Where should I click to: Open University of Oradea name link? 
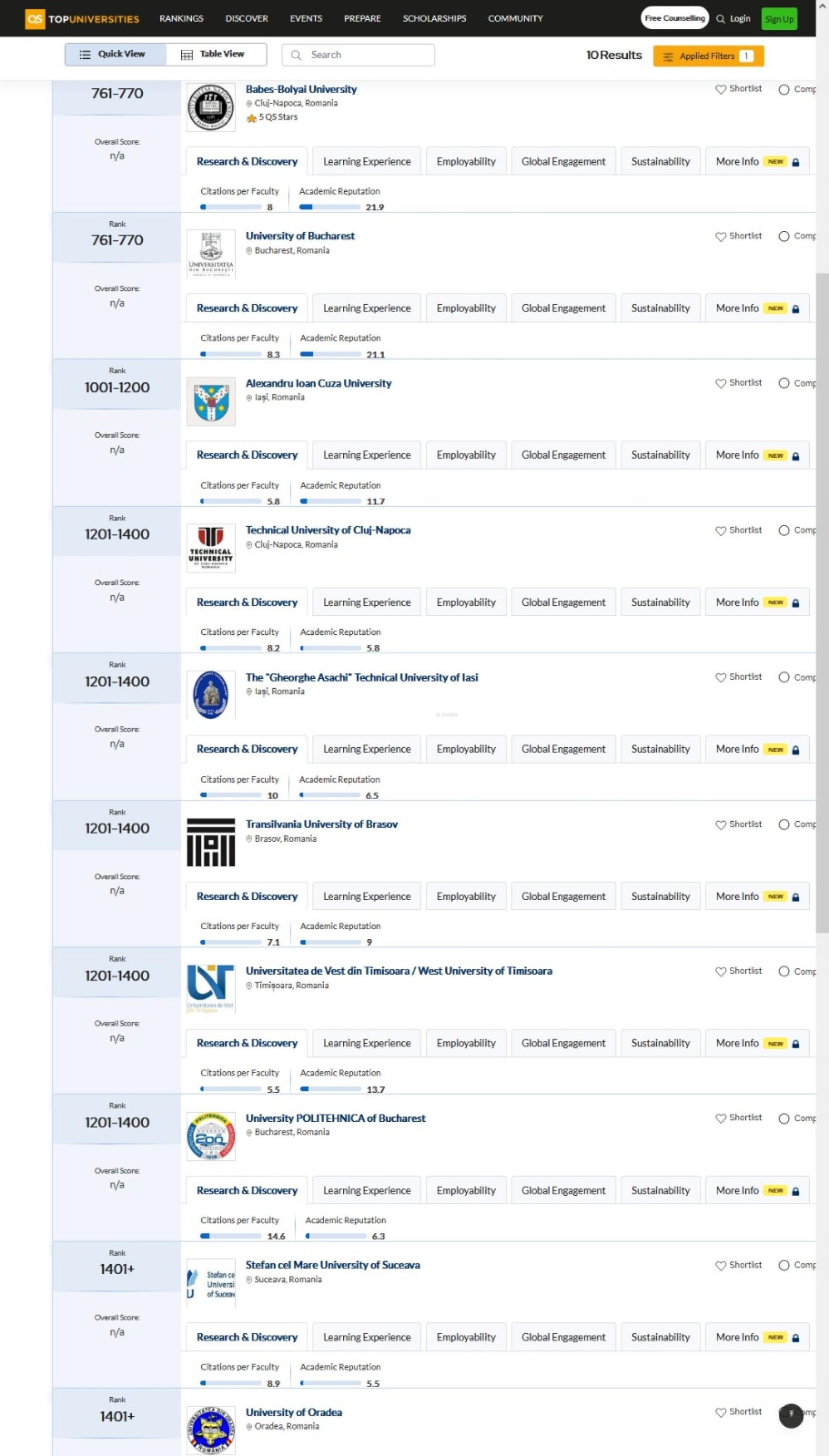pos(294,1412)
